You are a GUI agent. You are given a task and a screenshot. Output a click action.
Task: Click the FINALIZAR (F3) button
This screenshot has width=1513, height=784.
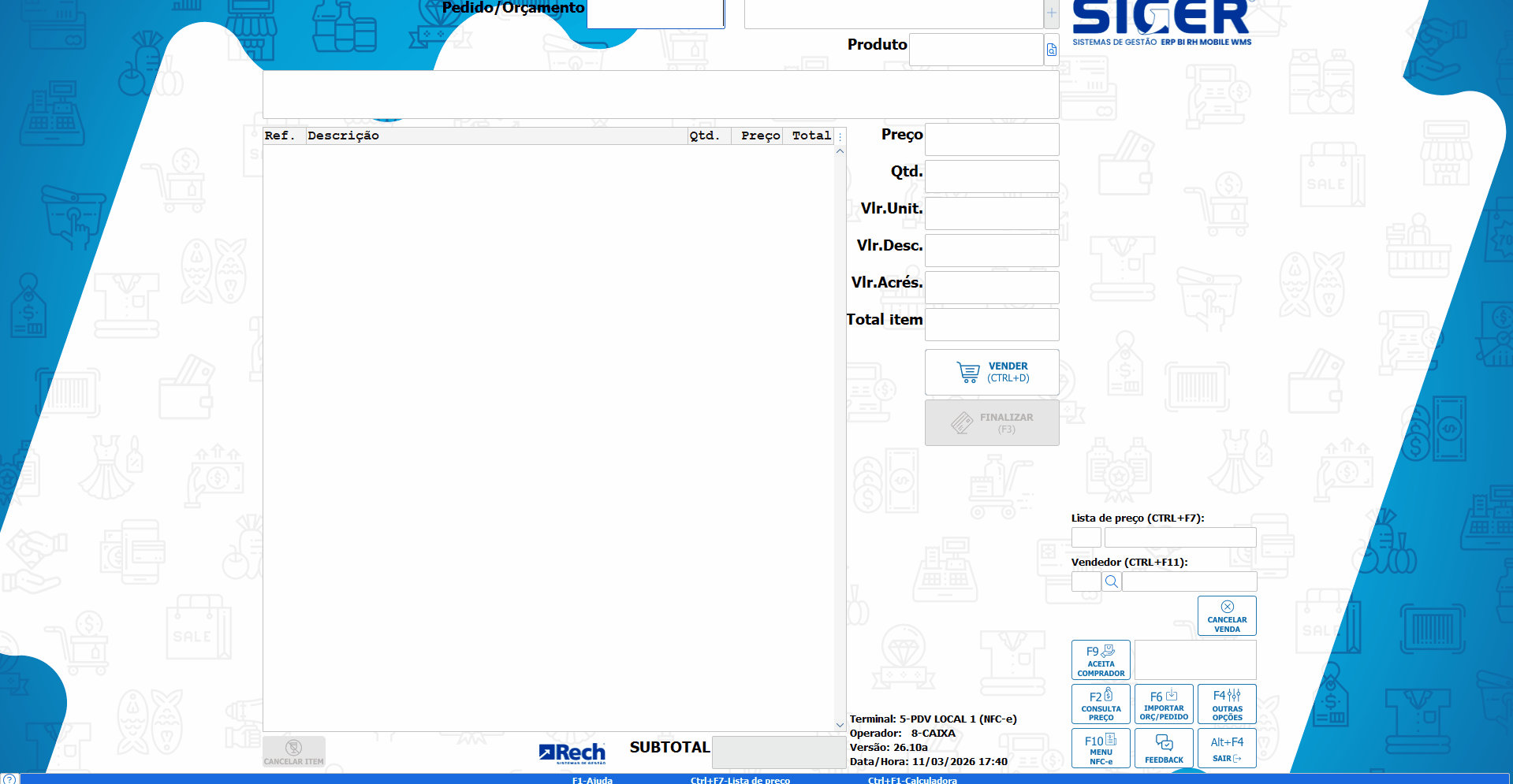tap(992, 423)
